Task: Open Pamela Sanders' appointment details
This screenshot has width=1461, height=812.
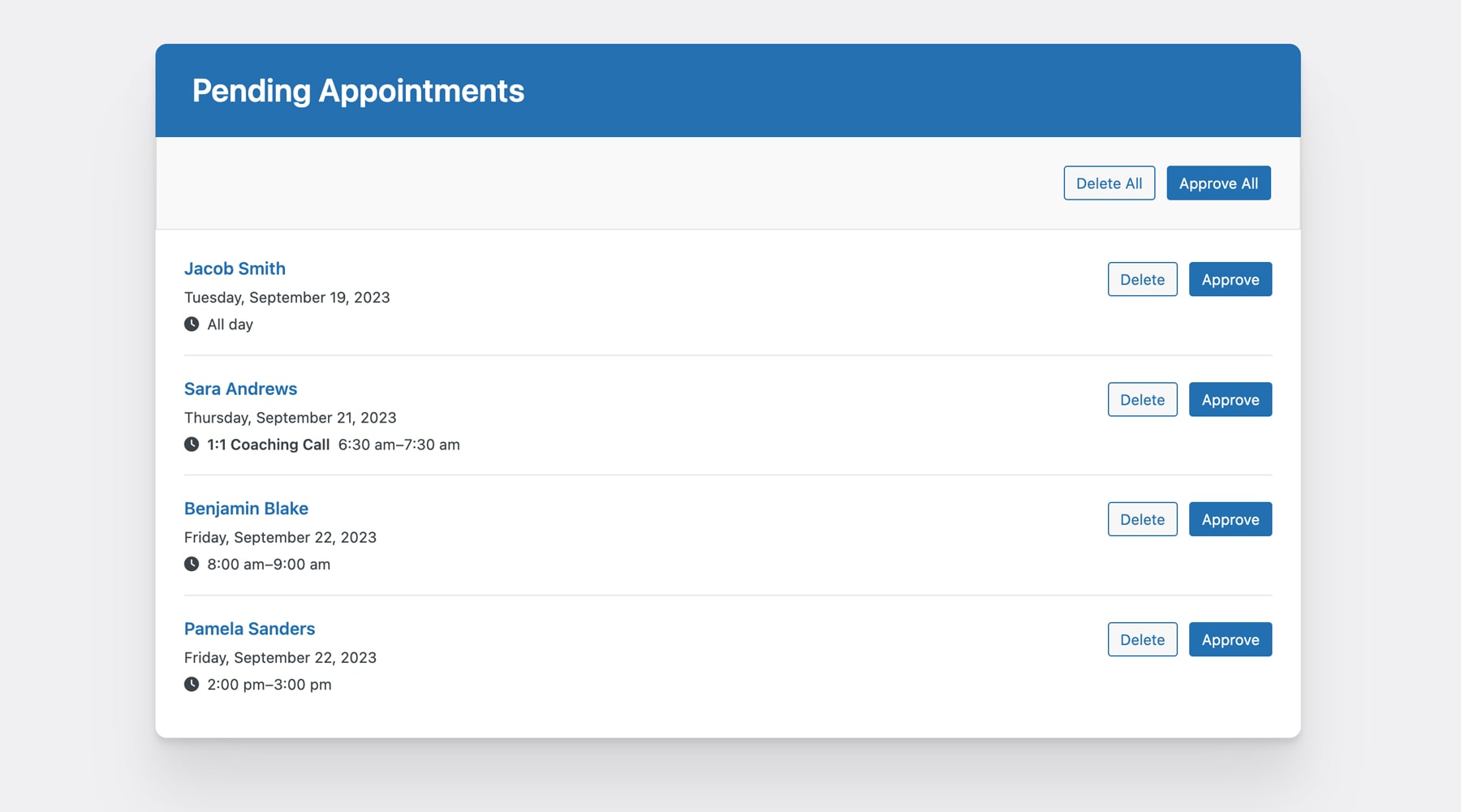Action: 249,628
